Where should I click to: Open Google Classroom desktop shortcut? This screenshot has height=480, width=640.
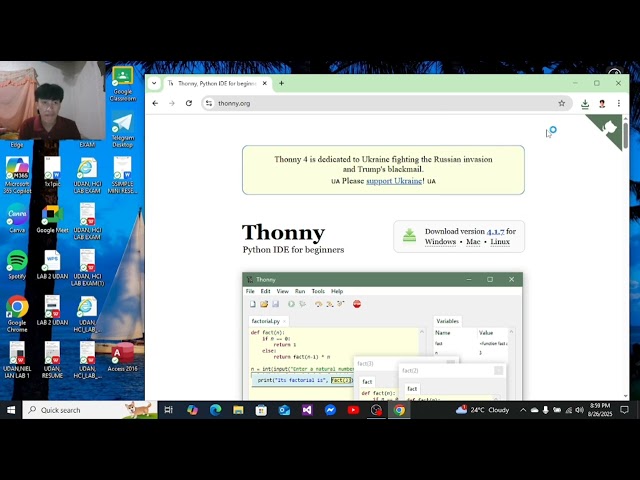click(123, 84)
